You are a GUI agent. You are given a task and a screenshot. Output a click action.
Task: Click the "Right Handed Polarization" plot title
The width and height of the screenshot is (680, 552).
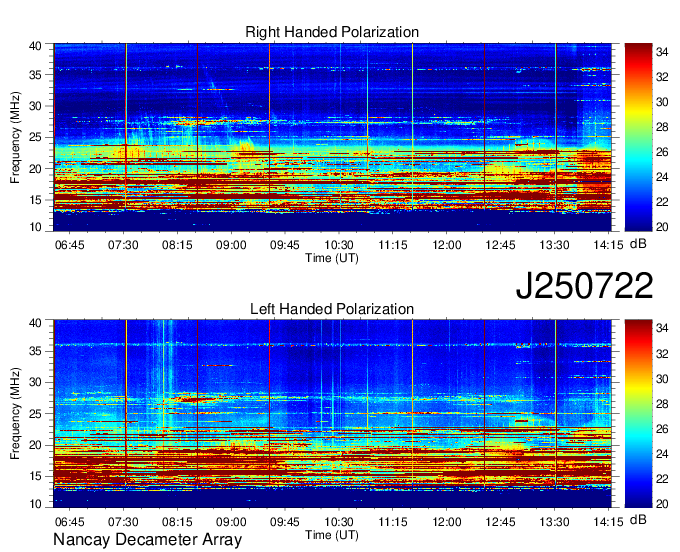(332, 32)
